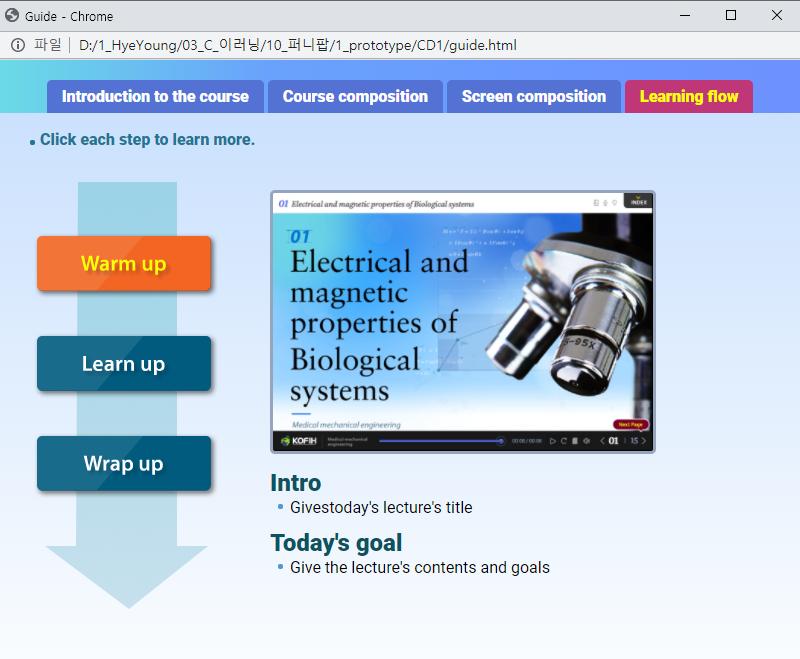
Task: Close the Guide Chrome window
Action: click(x=777, y=16)
